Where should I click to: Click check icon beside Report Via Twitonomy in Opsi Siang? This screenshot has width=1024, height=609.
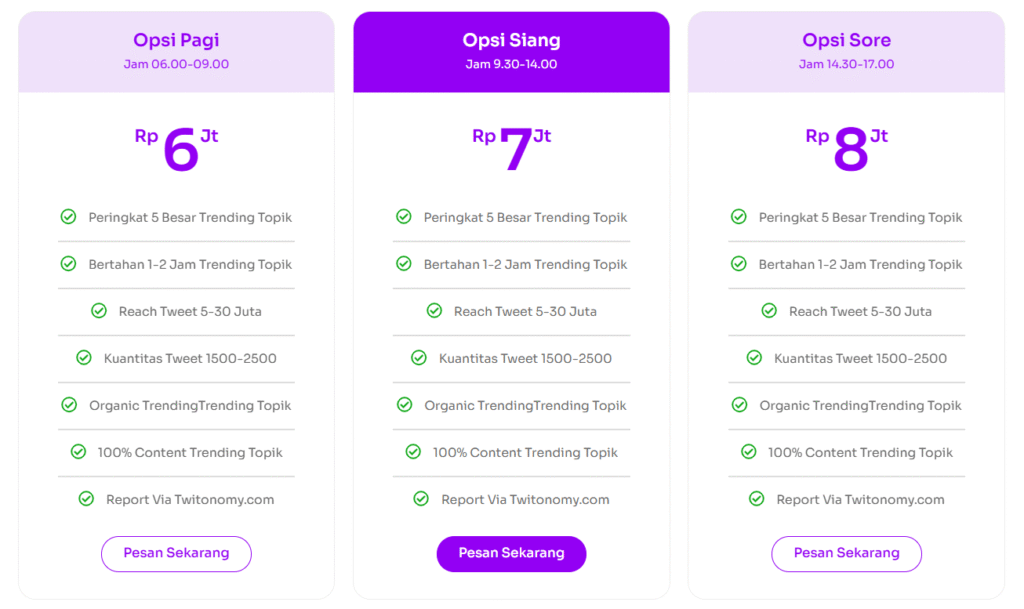(x=421, y=499)
